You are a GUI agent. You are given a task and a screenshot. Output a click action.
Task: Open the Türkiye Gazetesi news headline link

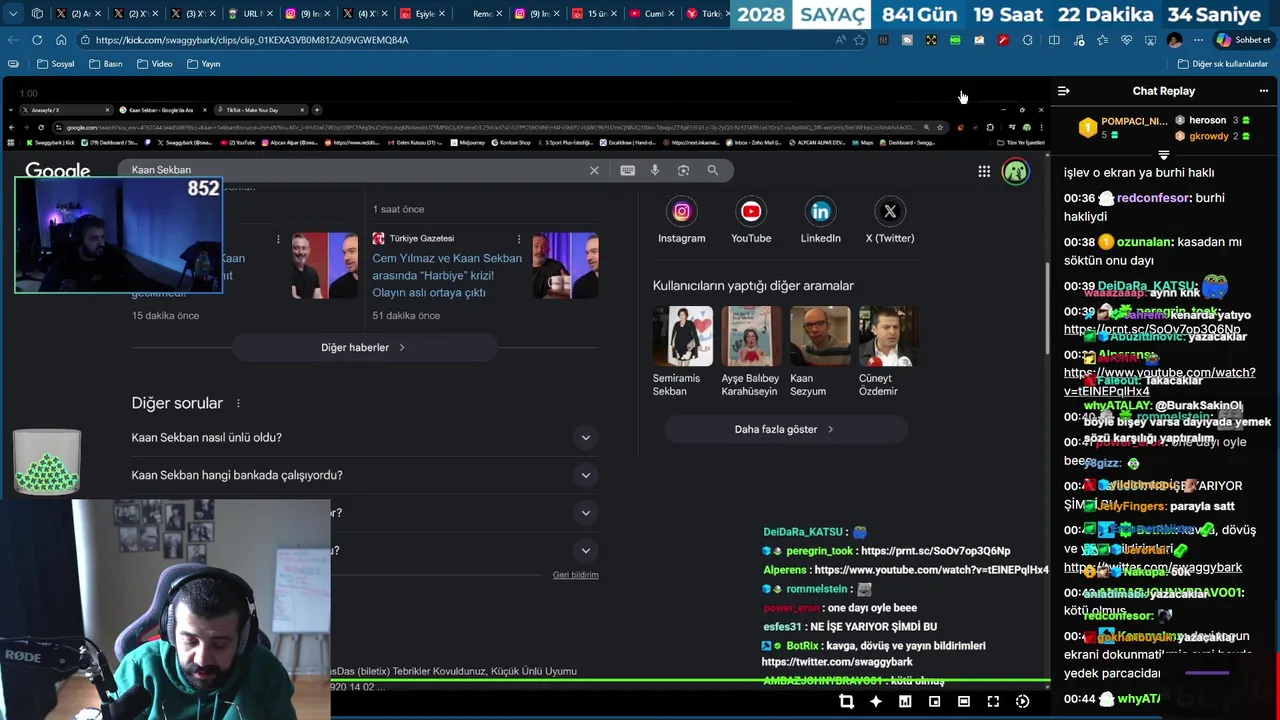[447, 275]
